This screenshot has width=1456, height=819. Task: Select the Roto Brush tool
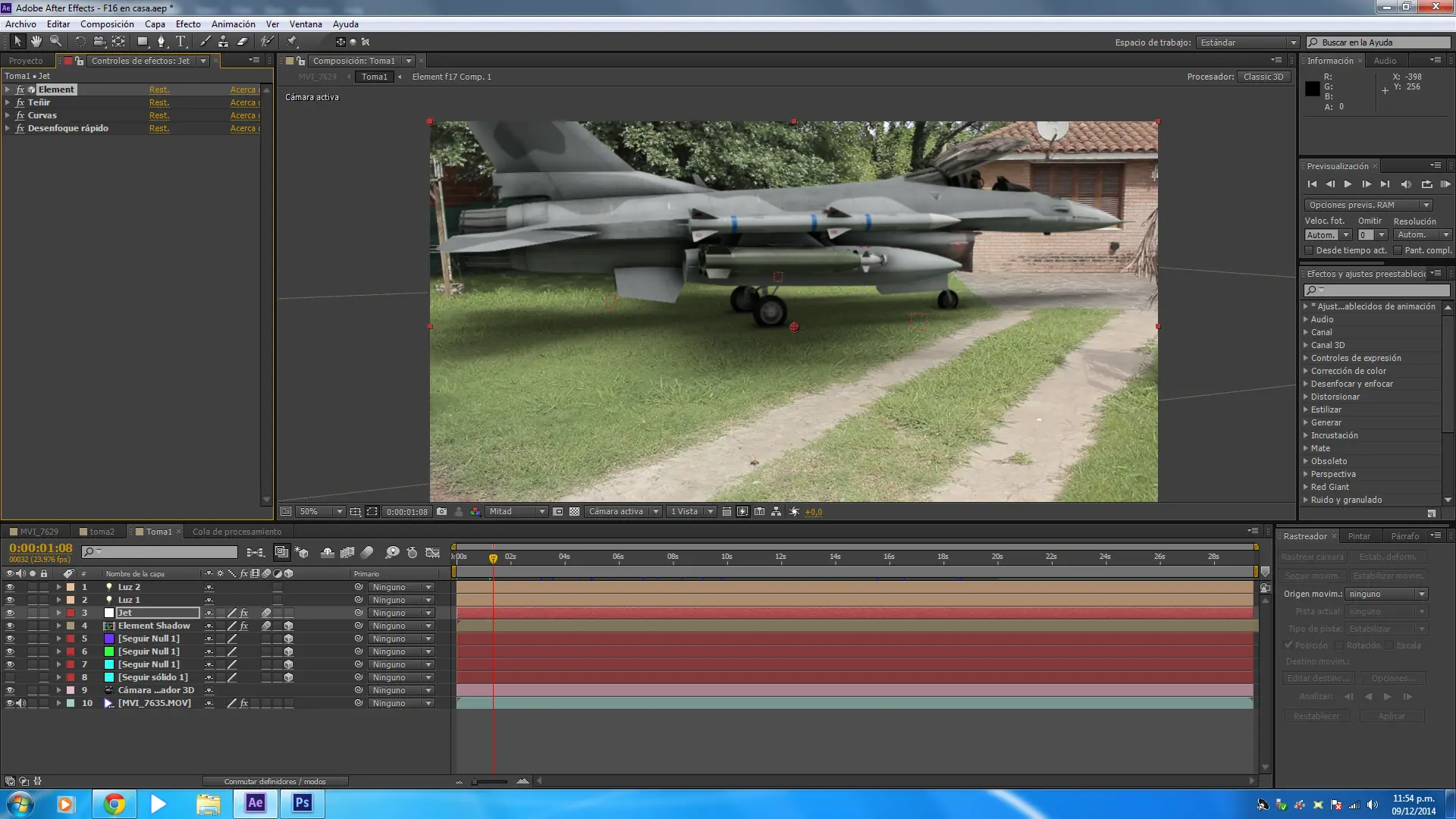click(x=266, y=42)
